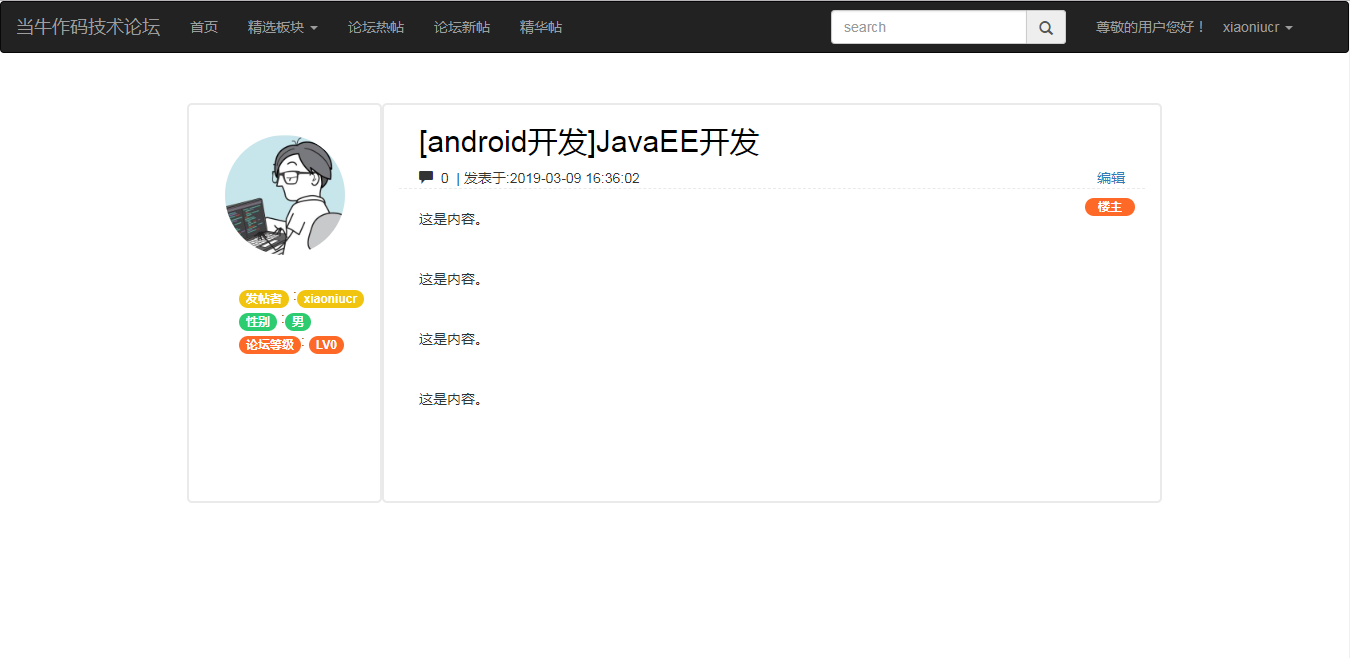
Task: Expand the 精选板块 dropdown menu
Action: [x=283, y=27]
